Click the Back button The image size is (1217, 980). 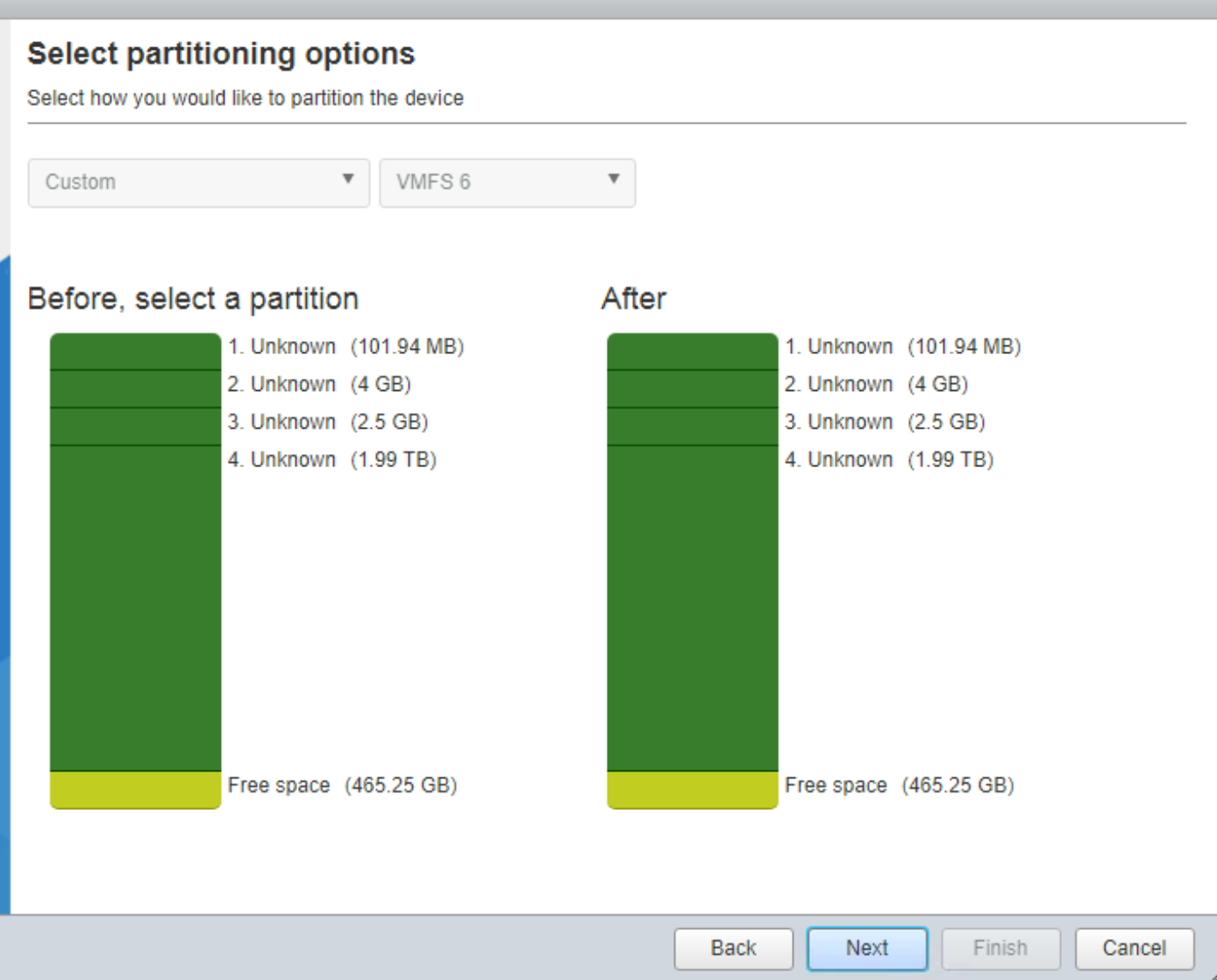click(733, 948)
